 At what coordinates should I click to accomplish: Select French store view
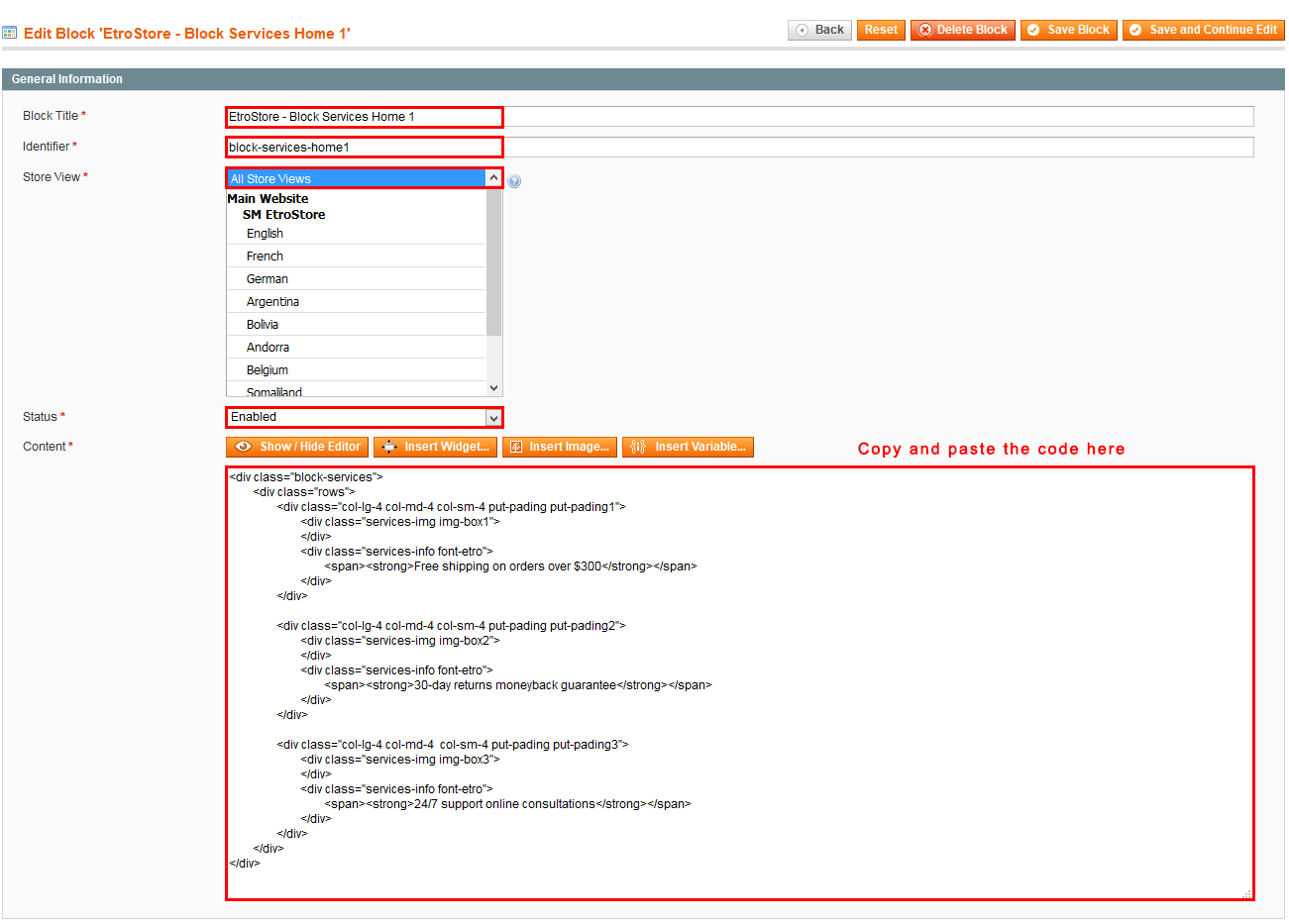pos(357,257)
